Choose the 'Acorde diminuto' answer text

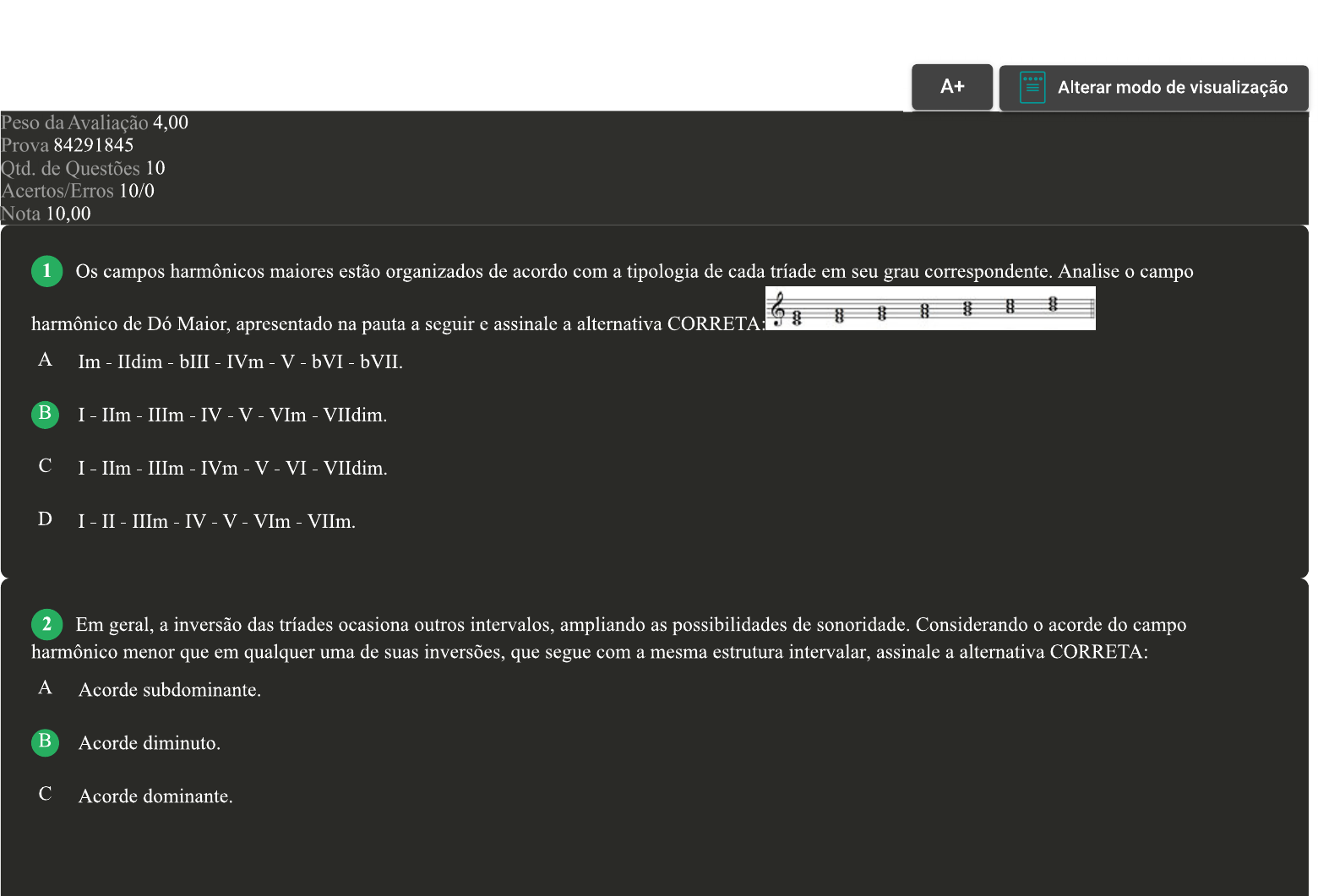[149, 743]
